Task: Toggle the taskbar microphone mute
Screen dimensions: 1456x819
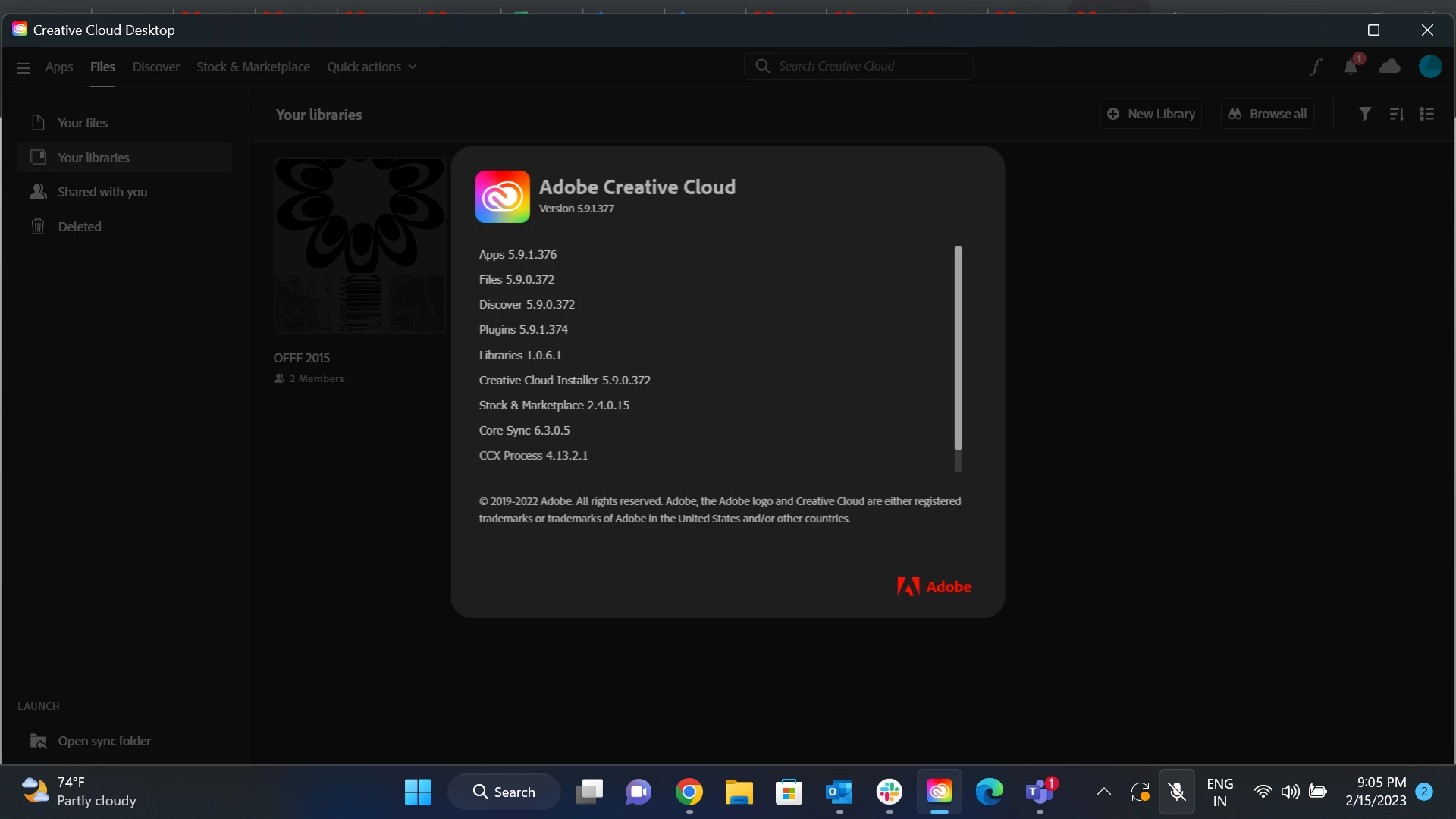Action: point(1176,792)
